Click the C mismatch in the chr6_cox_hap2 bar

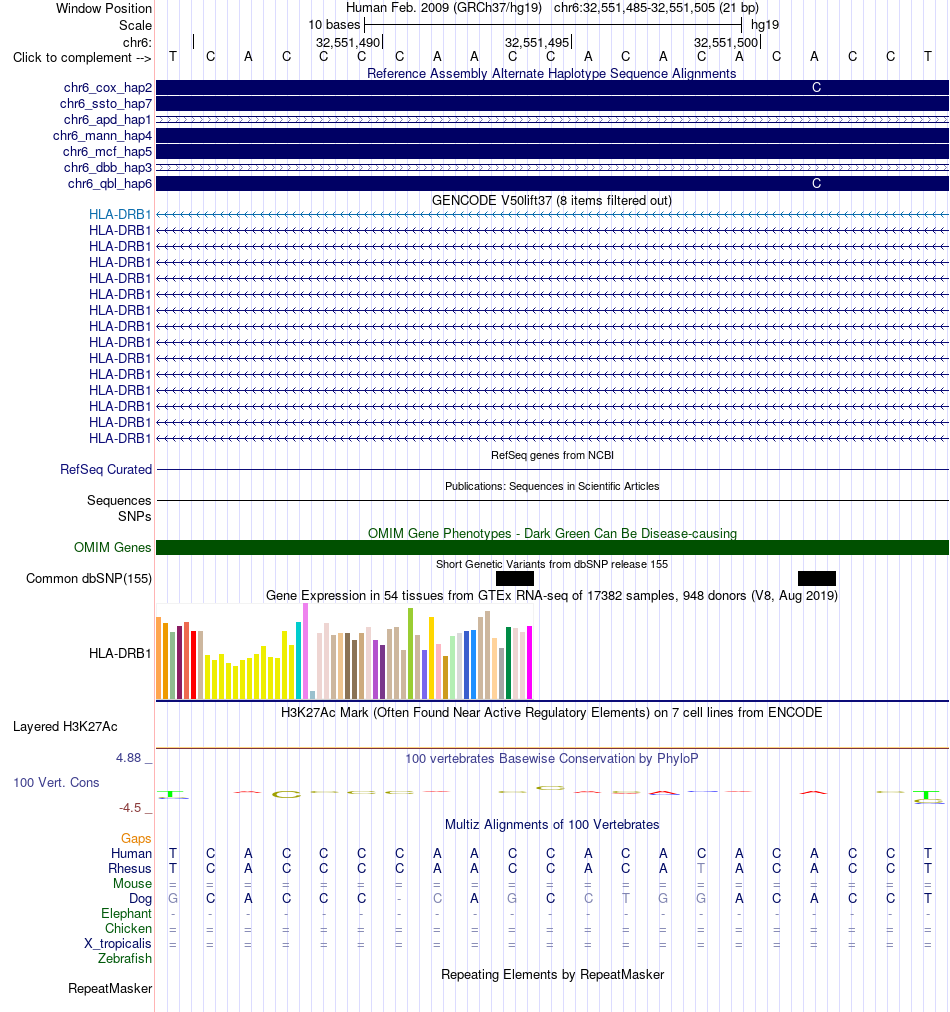[x=816, y=88]
